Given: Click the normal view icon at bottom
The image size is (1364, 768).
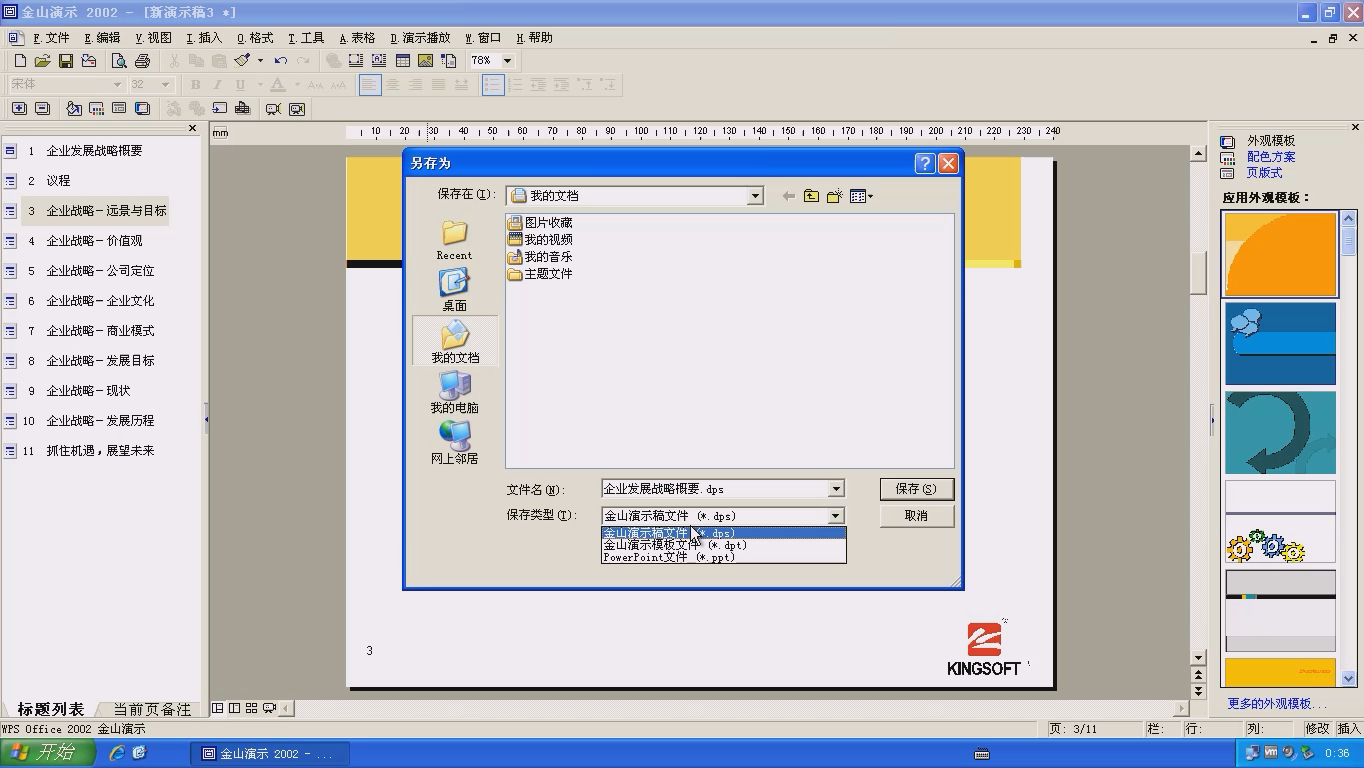Looking at the screenshot, I should click(217, 708).
